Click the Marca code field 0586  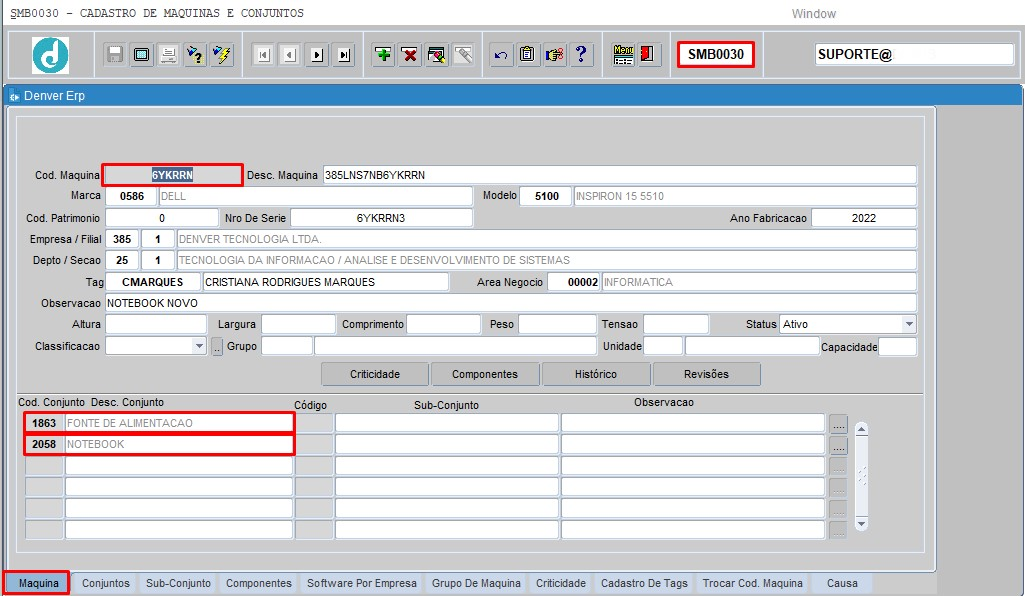tap(131, 196)
